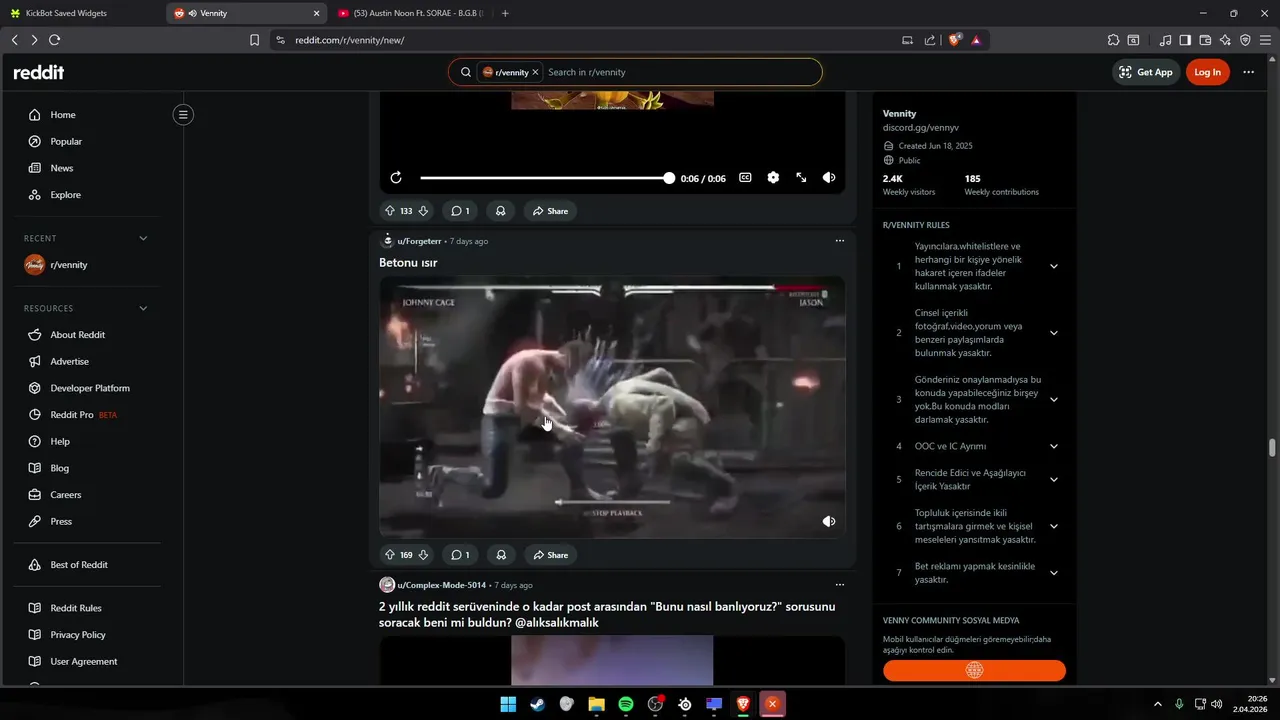Open comments on the 133-vote post

[x=460, y=211]
